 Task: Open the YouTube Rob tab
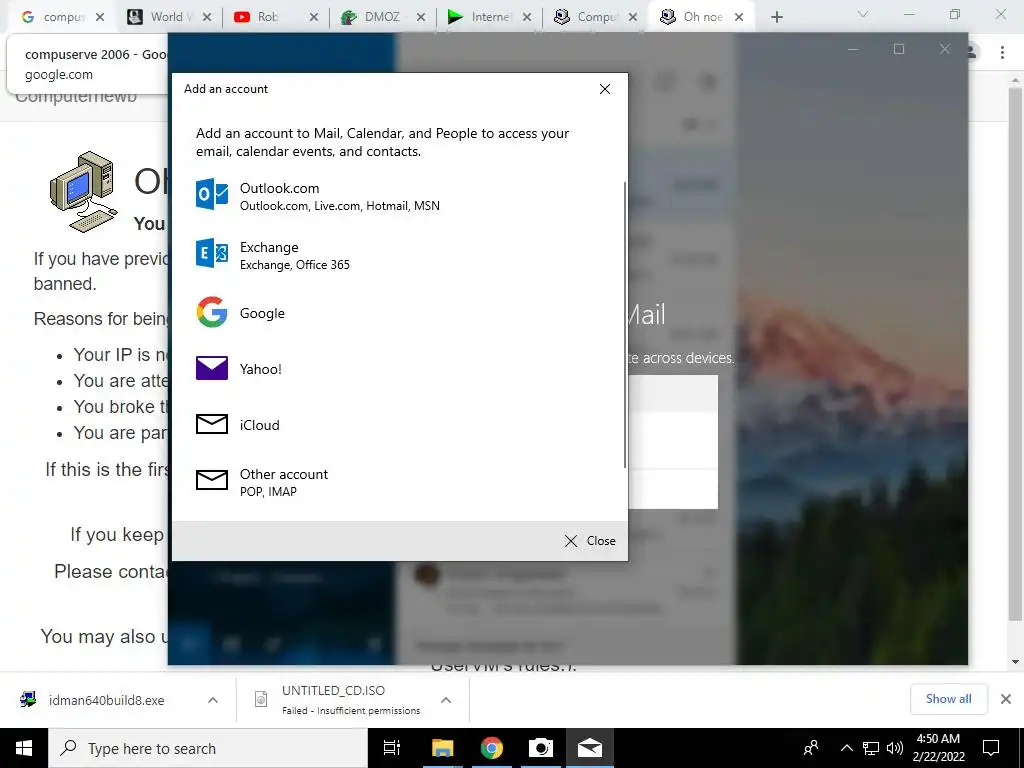point(268,17)
